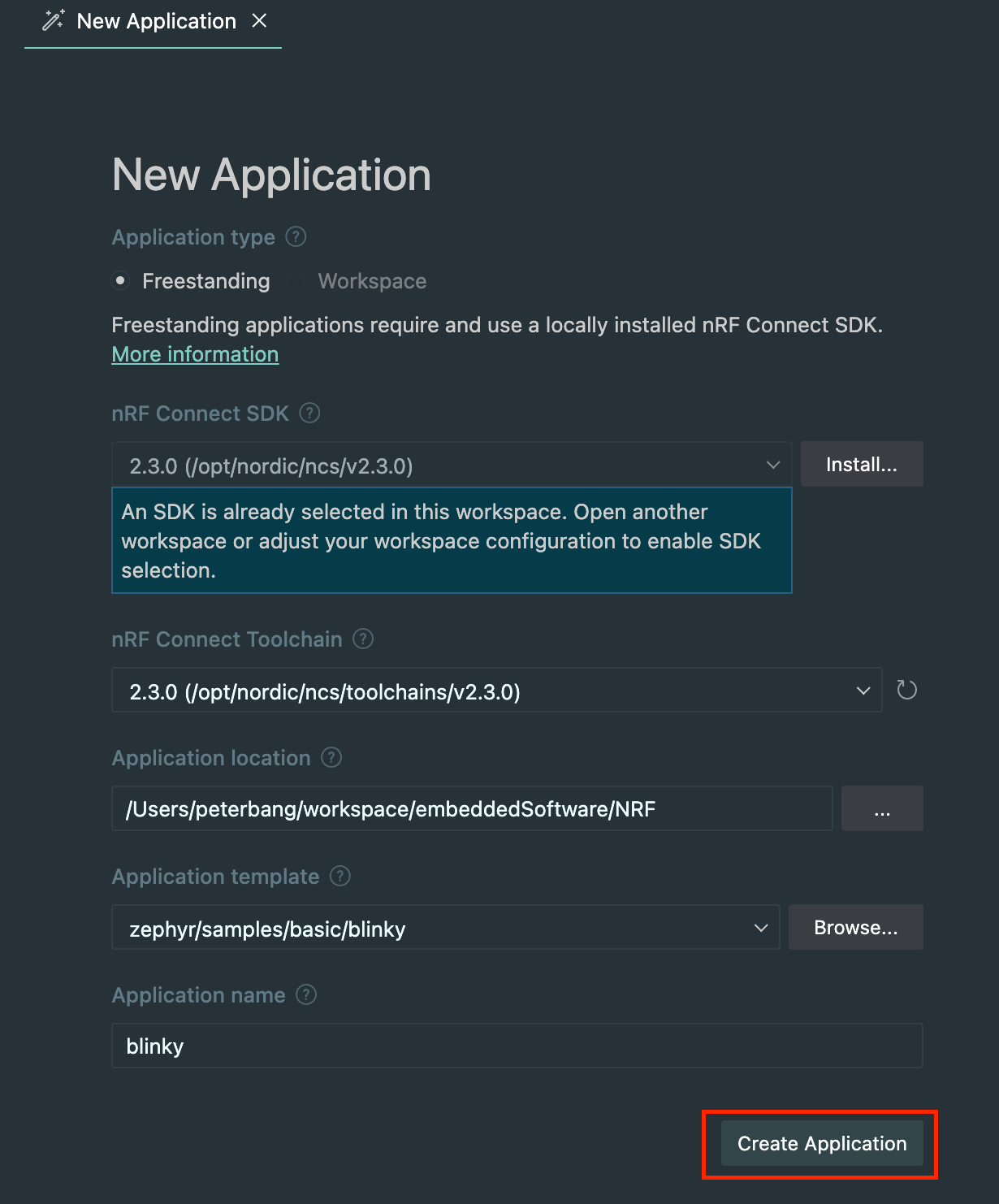The height and width of the screenshot is (1204, 999).
Task: Show Application name help icon
Action: [306, 994]
